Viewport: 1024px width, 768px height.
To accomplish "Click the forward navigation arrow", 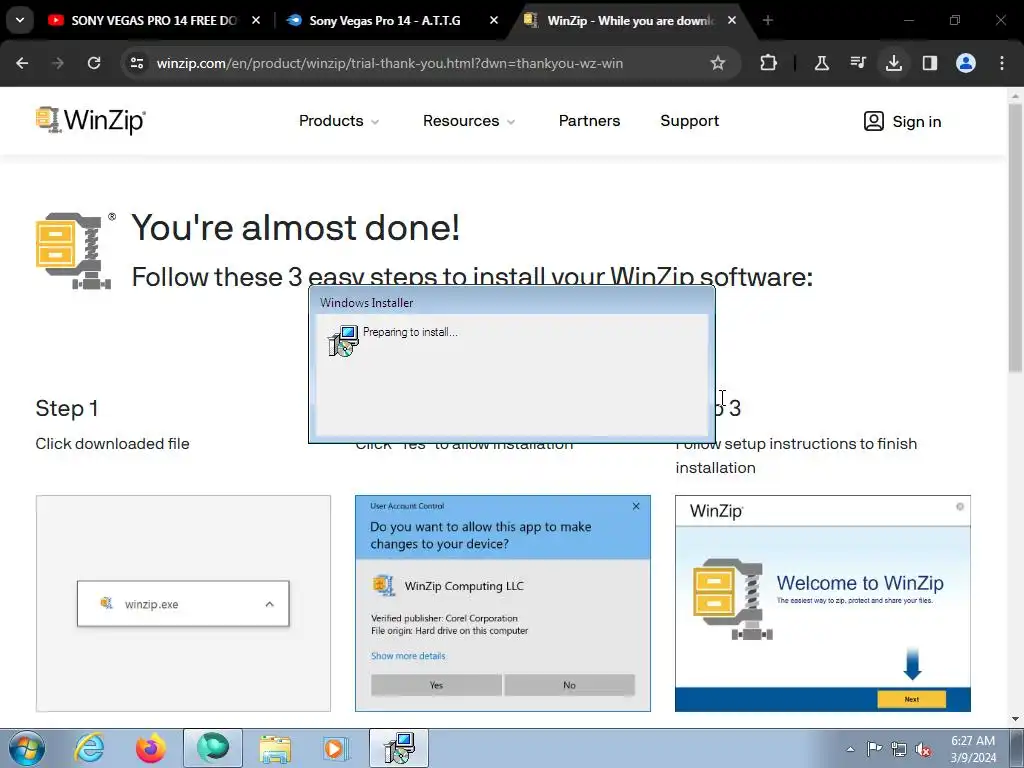I will click(58, 63).
